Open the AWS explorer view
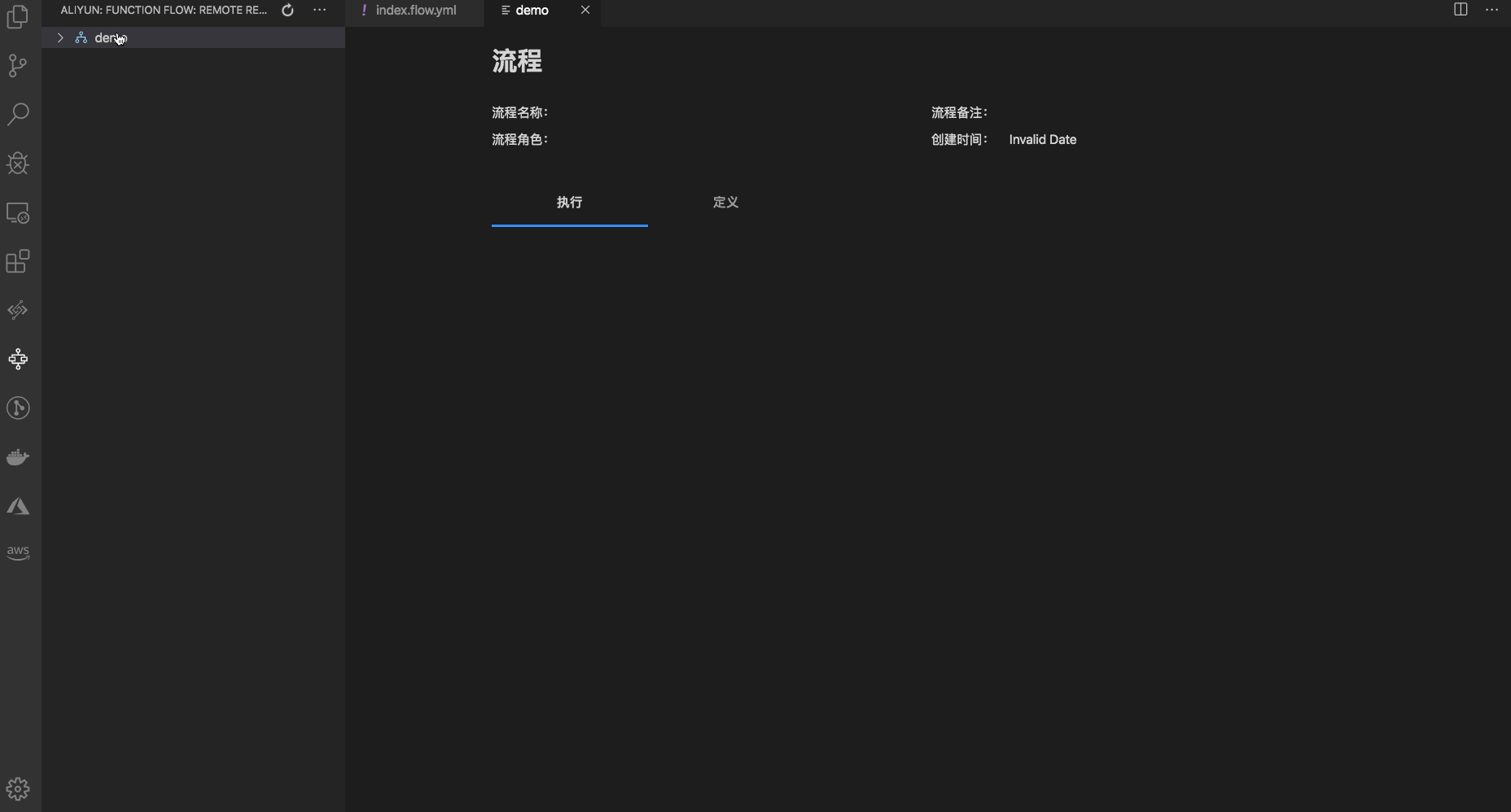Image resolution: width=1511 pixels, height=812 pixels. [x=18, y=553]
